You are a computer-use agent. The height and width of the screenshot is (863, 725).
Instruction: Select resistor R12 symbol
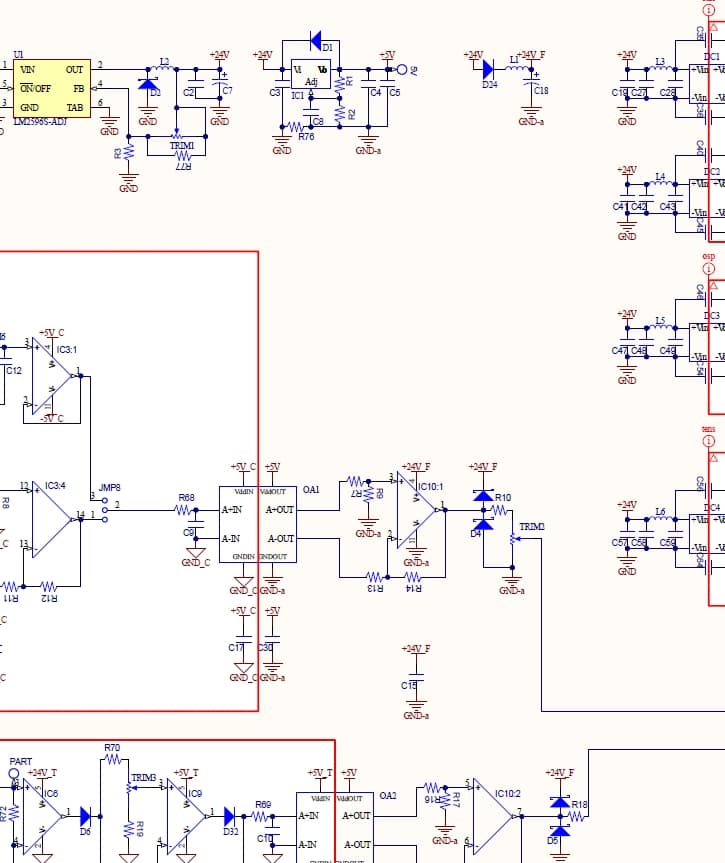tap(48, 587)
